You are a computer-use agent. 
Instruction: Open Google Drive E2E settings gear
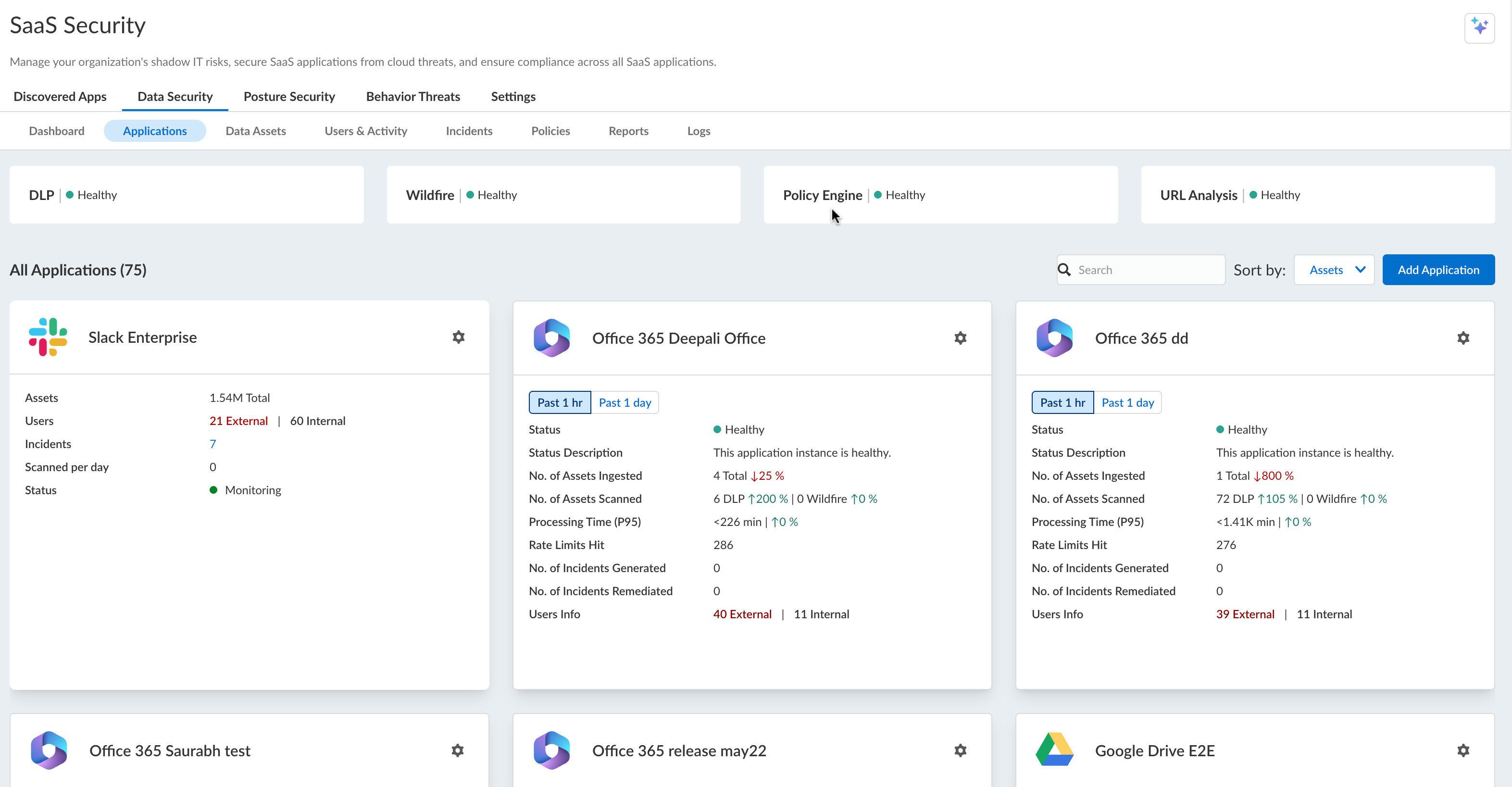point(1462,750)
